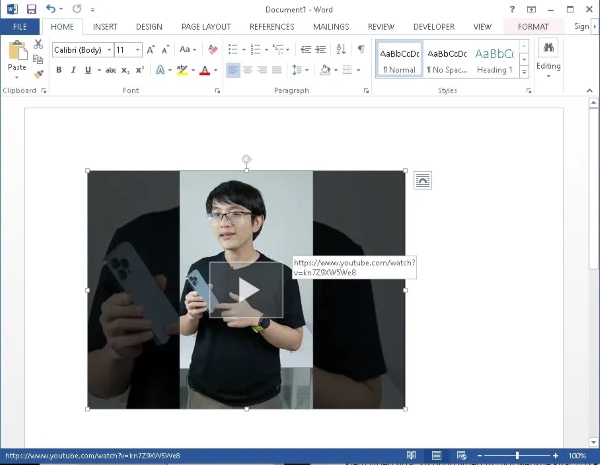Open the INSERT ribbon tab
This screenshot has width=600, height=465.
[x=105, y=27]
